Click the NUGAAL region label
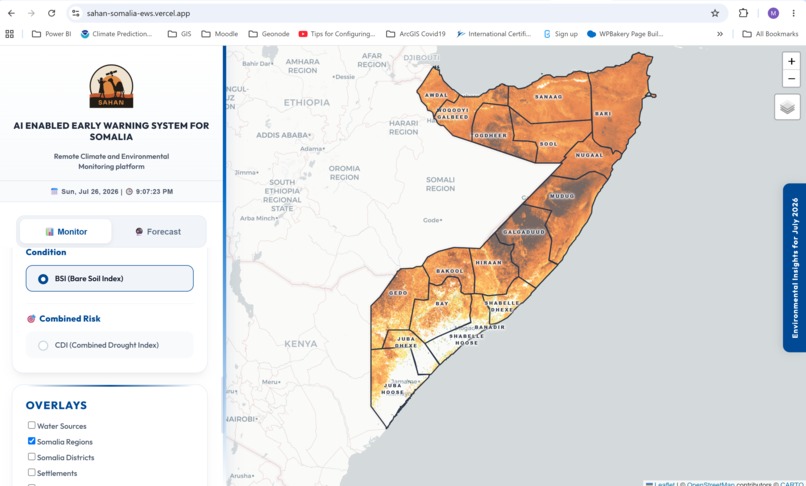This screenshot has width=806, height=486. tap(589, 155)
